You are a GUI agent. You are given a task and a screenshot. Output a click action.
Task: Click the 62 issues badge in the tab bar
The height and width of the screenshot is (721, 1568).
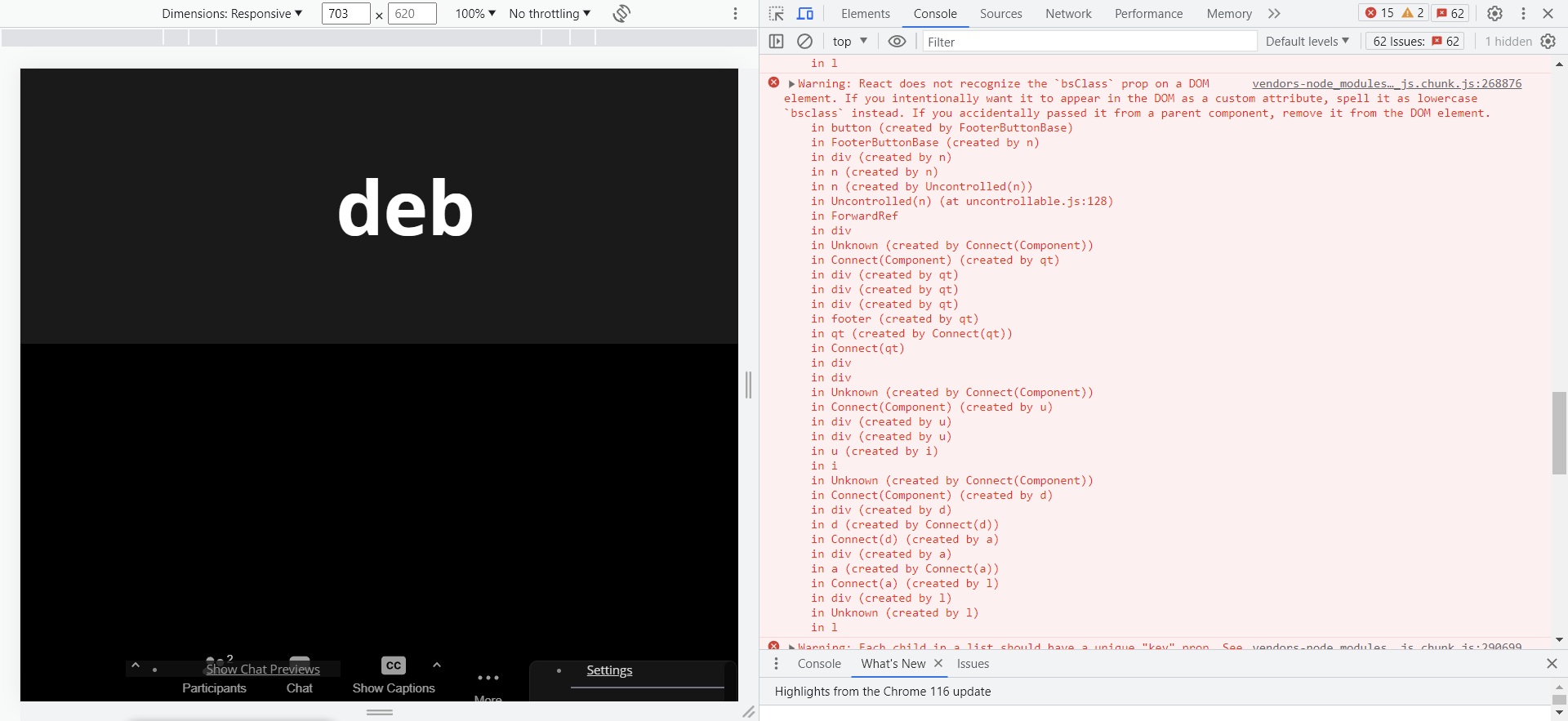click(1450, 13)
